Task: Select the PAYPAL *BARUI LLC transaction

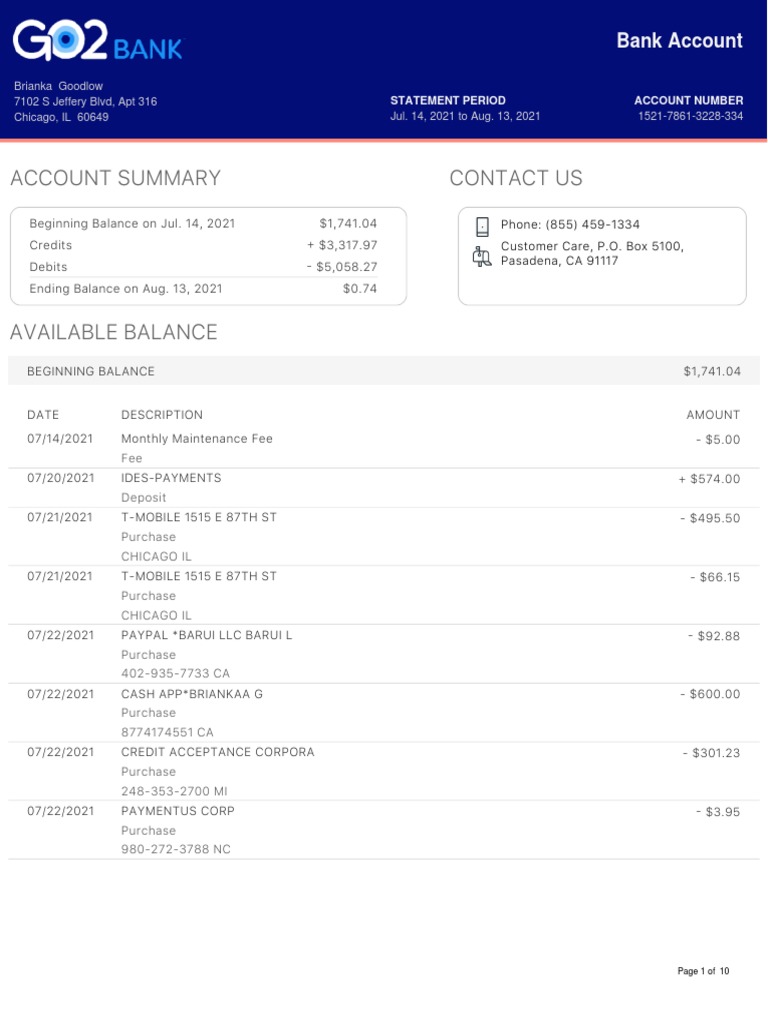Action: 206,635
